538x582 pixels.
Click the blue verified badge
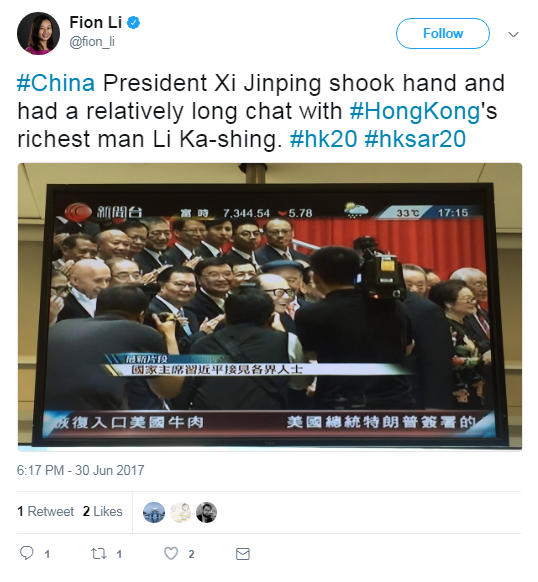click(133, 23)
